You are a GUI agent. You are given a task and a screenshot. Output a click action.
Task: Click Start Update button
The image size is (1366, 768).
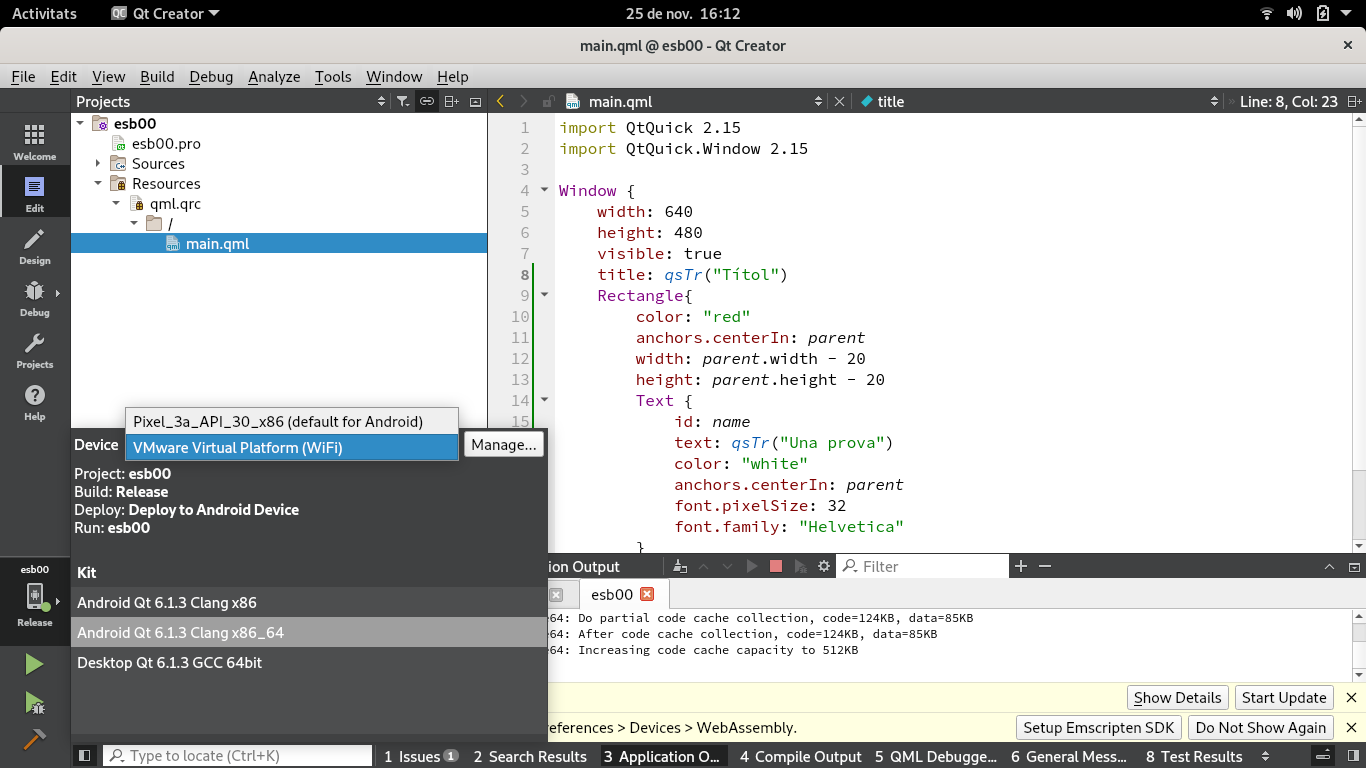coord(1284,698)
